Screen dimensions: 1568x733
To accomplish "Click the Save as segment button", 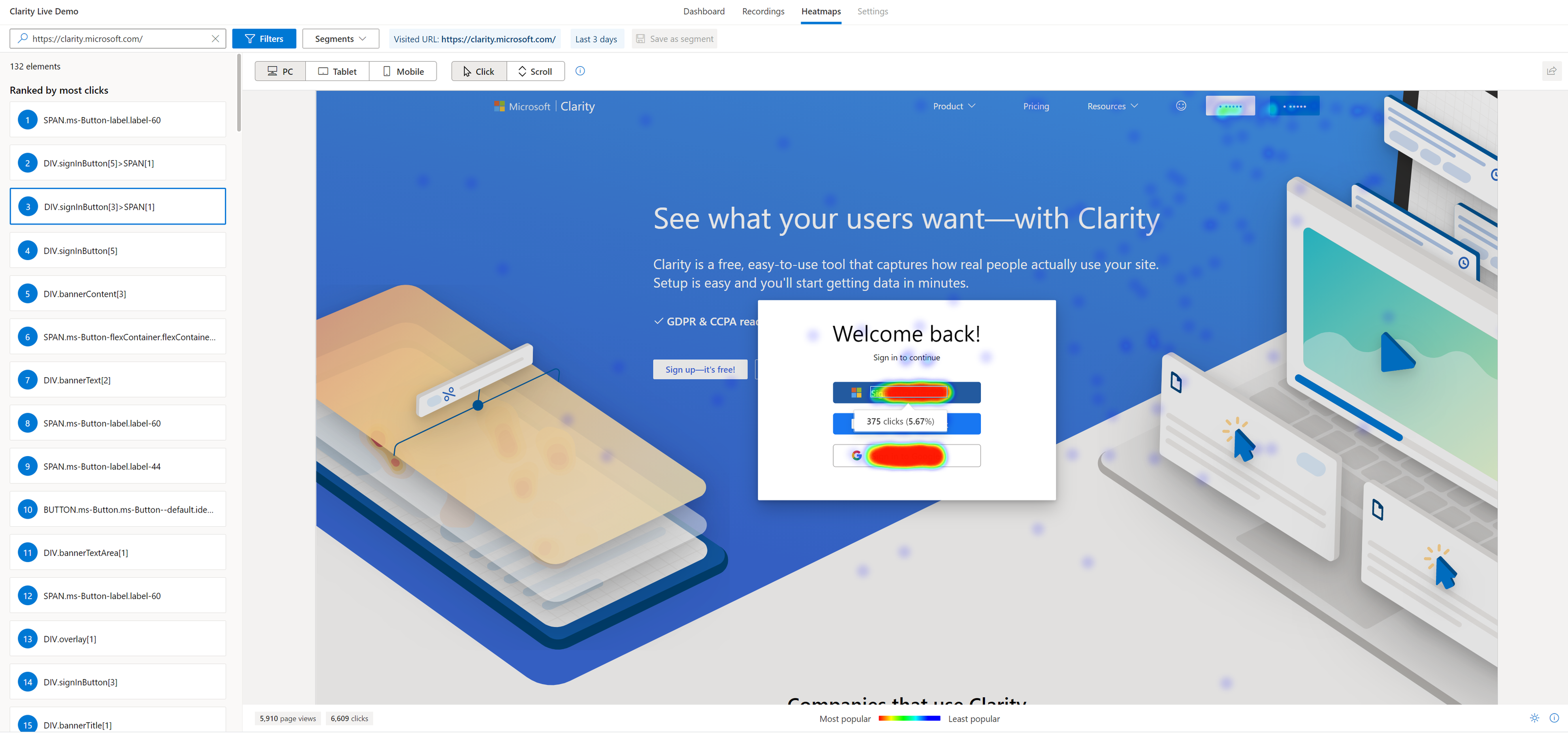I will click(x=675, y=39).
